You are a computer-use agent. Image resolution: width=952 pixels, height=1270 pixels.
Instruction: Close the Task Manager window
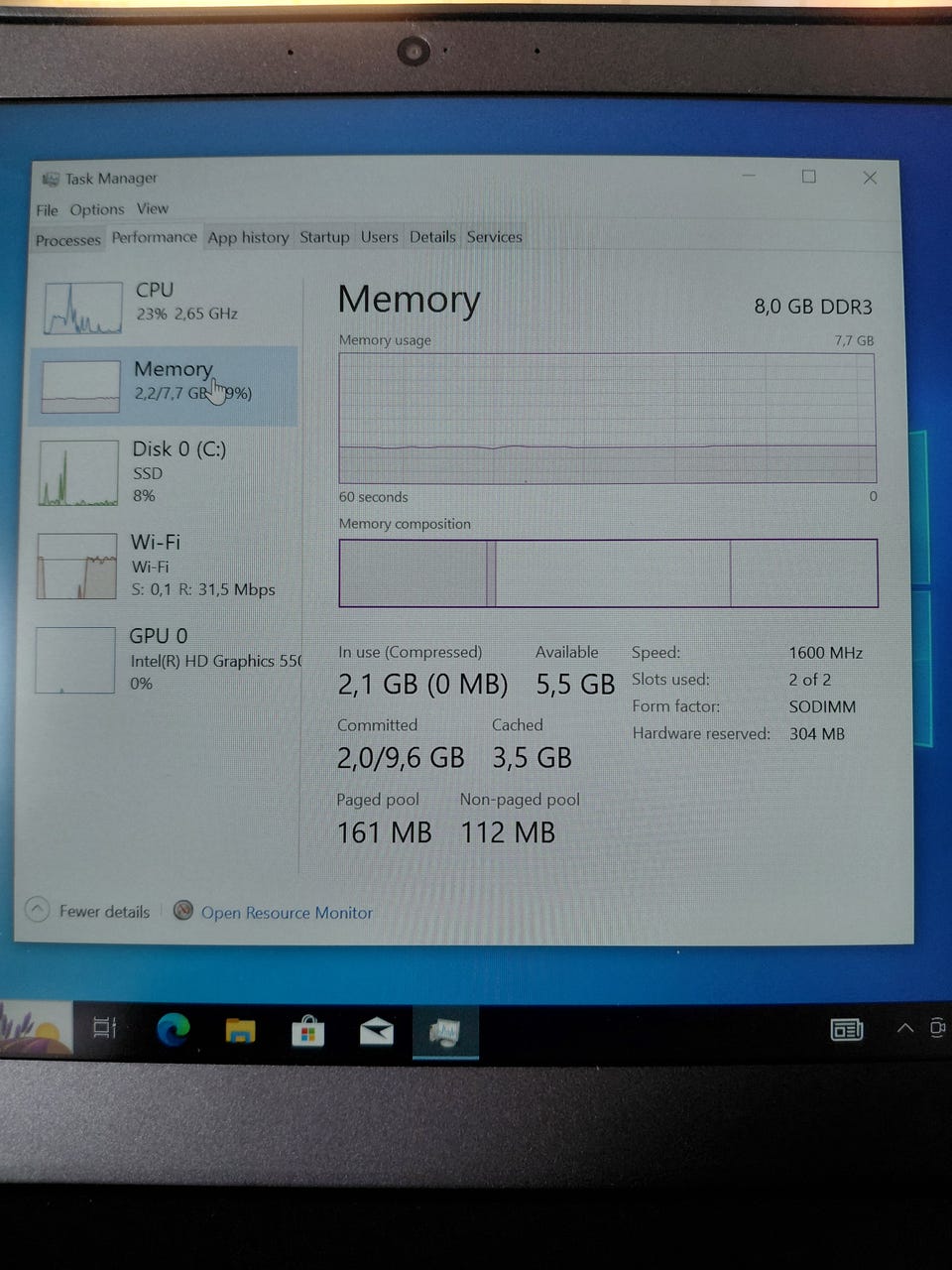tap(870, 178)
